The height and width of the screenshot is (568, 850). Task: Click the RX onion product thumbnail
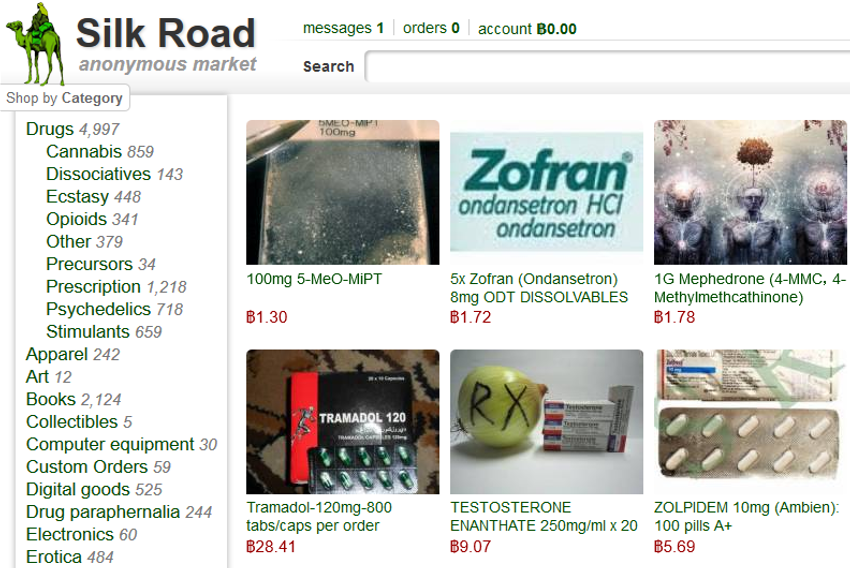coord(546,422)
